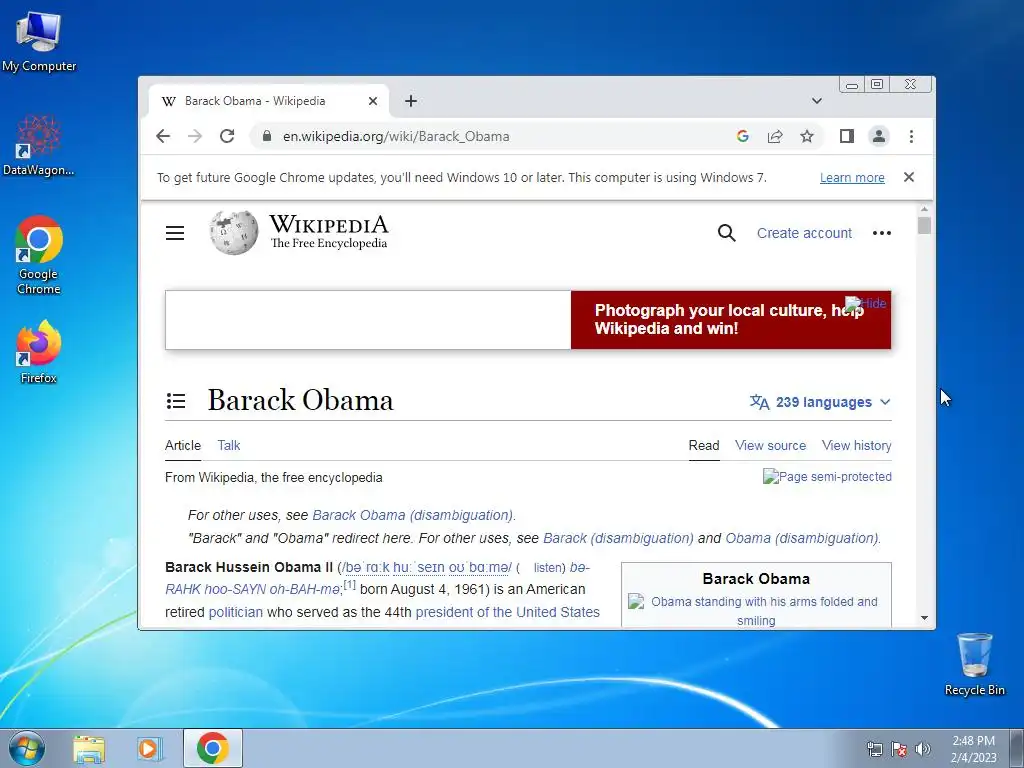Open Barack Obama (disambiguation) link
1024x768 pixels.
click(x=413, y=515)
